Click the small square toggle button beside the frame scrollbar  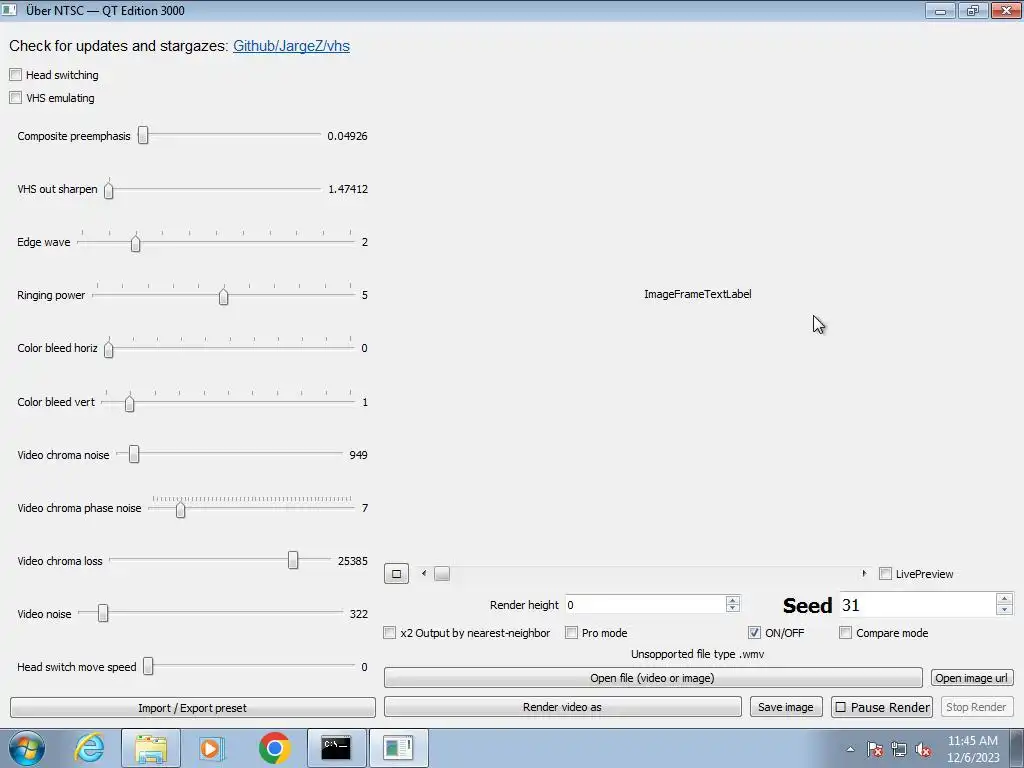(396, 574)
